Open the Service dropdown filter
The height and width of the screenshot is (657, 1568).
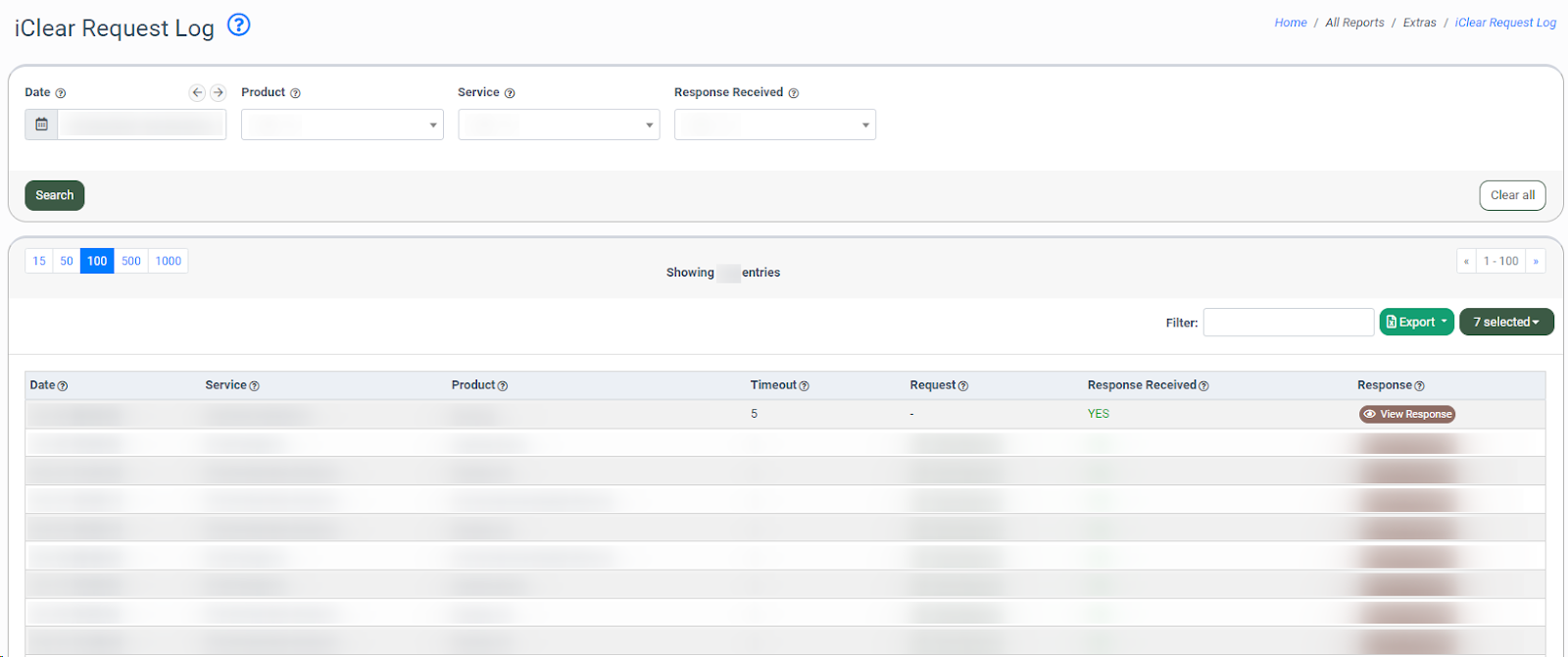tap(559, 125)
